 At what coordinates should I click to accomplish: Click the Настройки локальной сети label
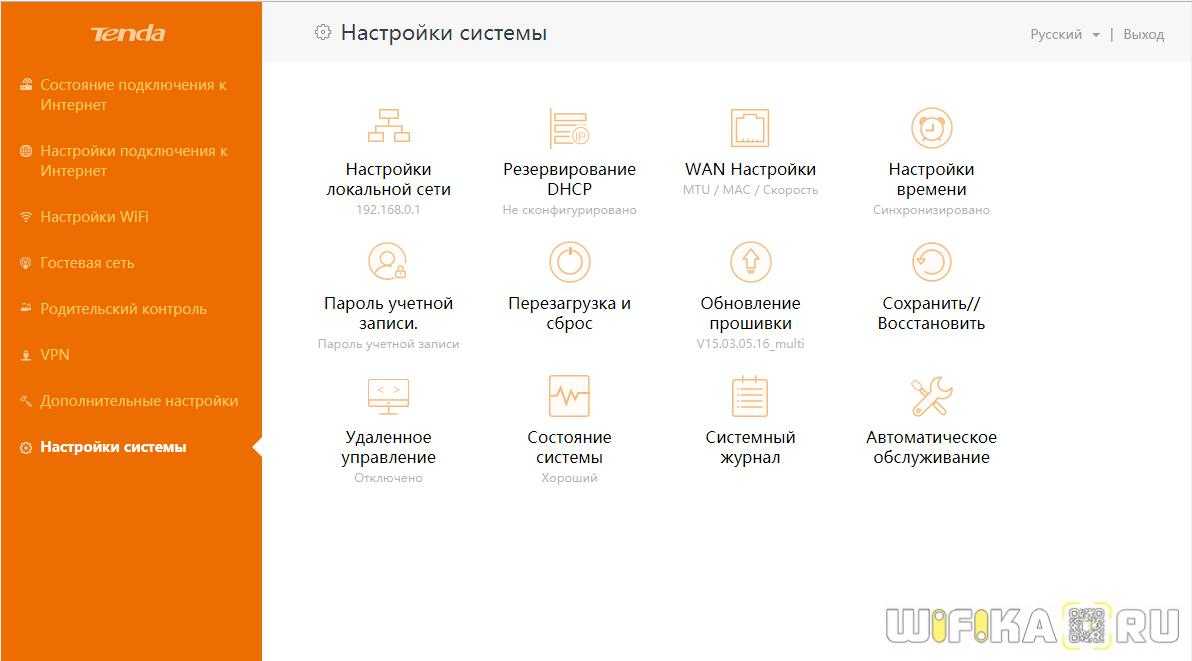coord(388,179)
